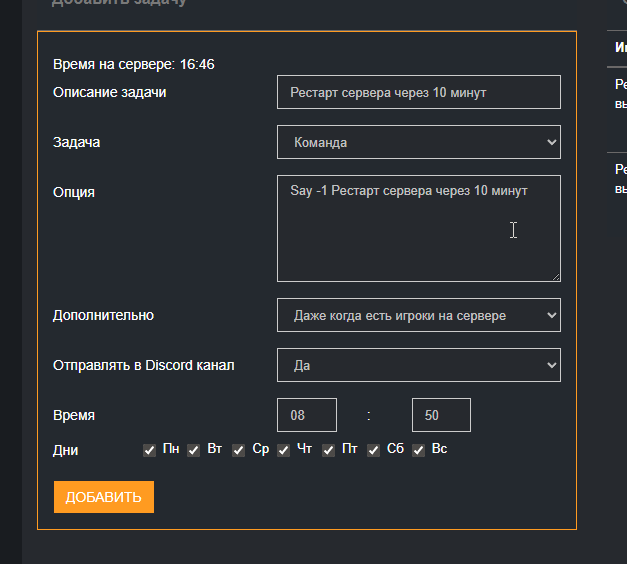This screenshot has height=564, width=627.
Task: Open the Задача dropdown set to Команда
Action: [x=418, y=142]
